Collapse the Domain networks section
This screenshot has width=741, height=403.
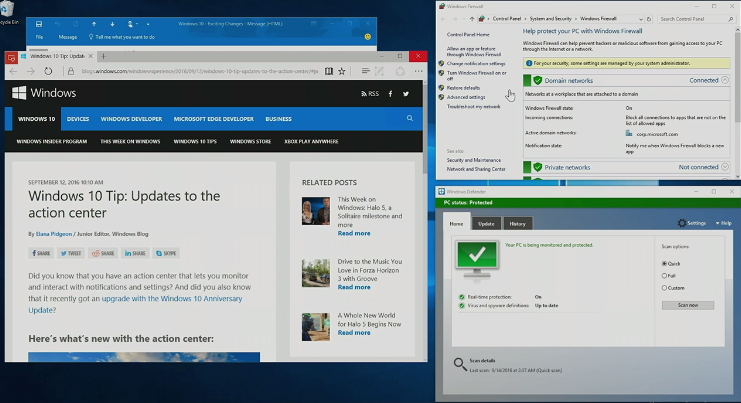[x=725, y=80]
